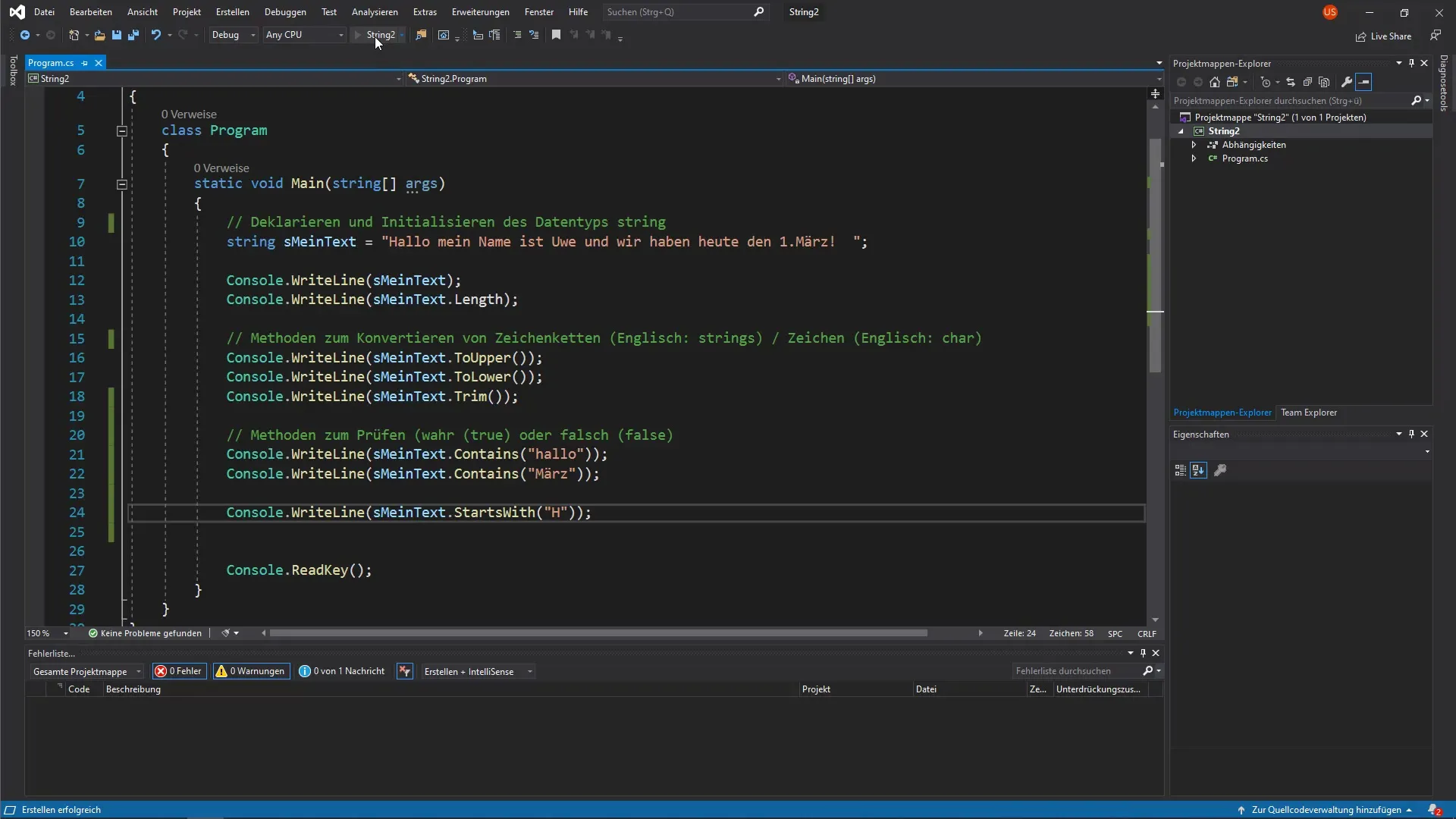Open the Erstellen + IntelliSense dropdown
Screen dimensions: 1456x819
(x=478, y=671)
